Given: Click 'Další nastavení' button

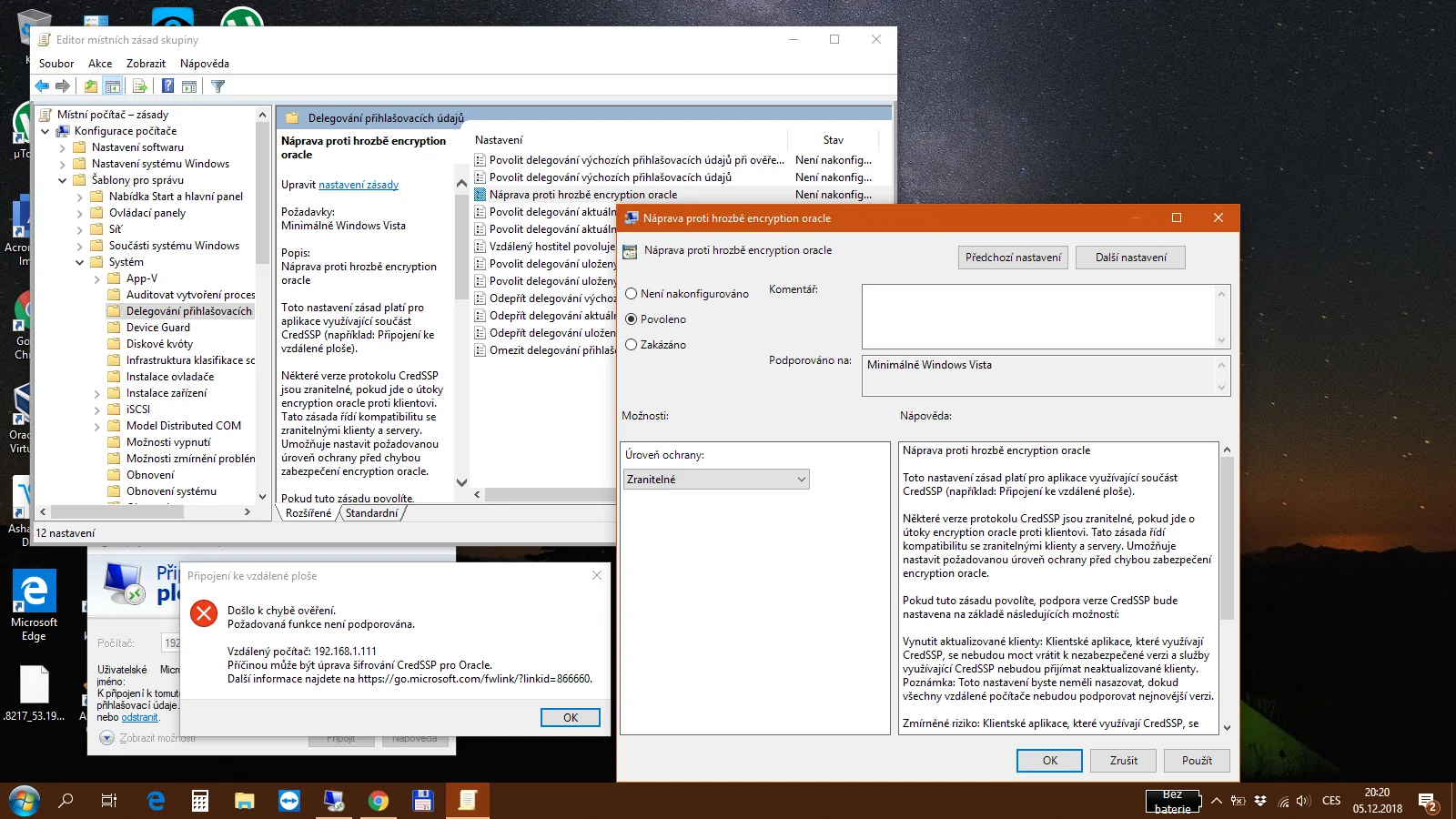Looking at the screenshot, I should (x=1131, y=258).
